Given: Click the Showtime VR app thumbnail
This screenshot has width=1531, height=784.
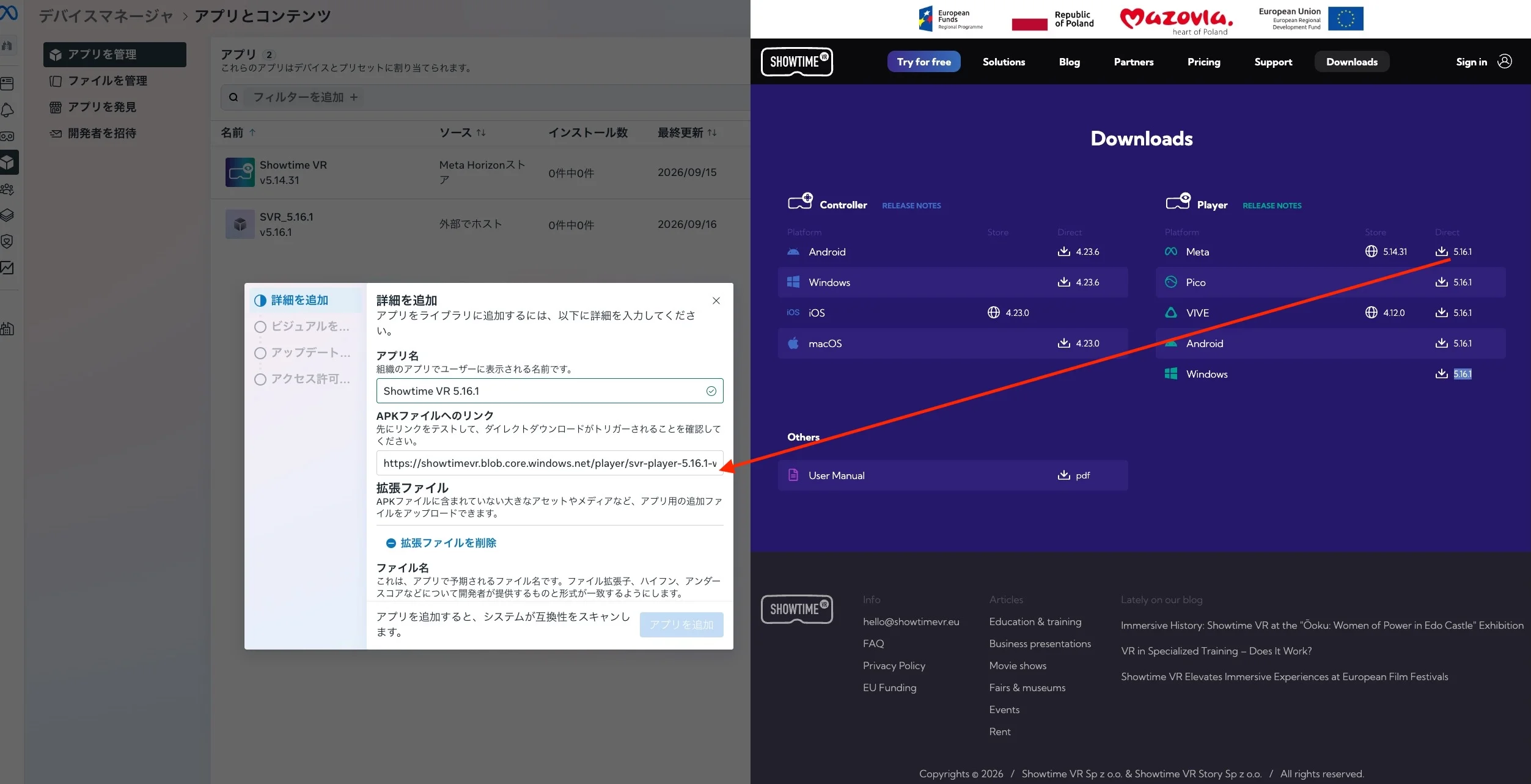Looking at the screenshot, I should [x=240, y=172].
